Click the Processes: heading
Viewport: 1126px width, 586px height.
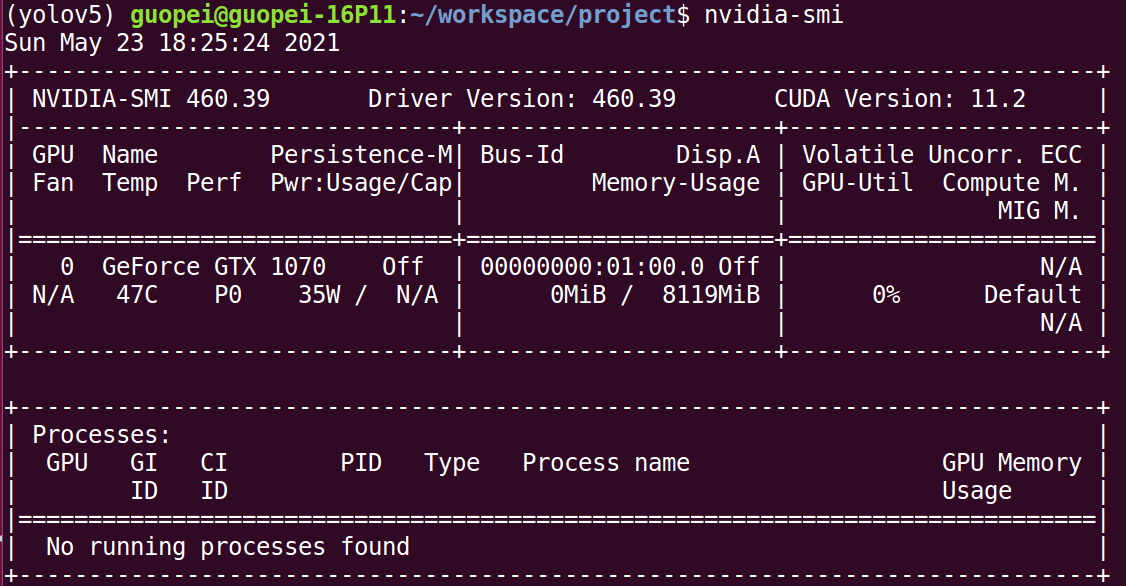coord(102,434)
